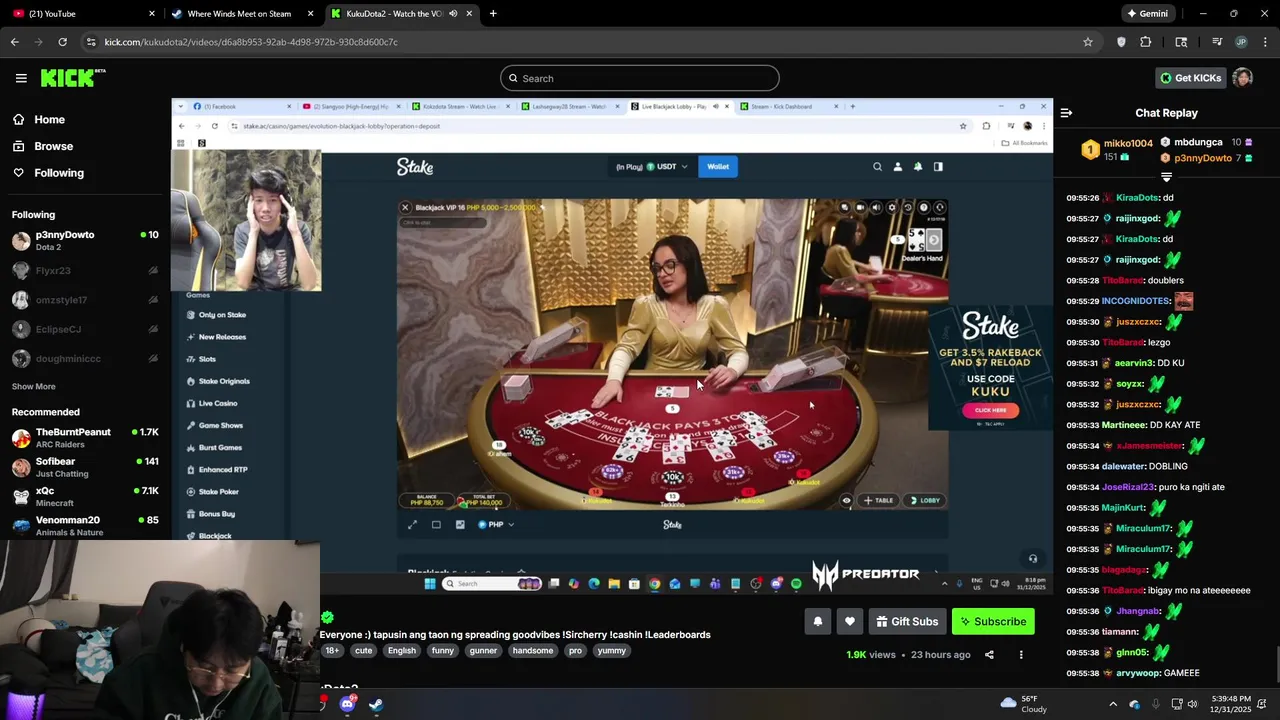Collapse the Chat Replay panel
This screenshot has width=1280, height=720.
click(1066, 113)
